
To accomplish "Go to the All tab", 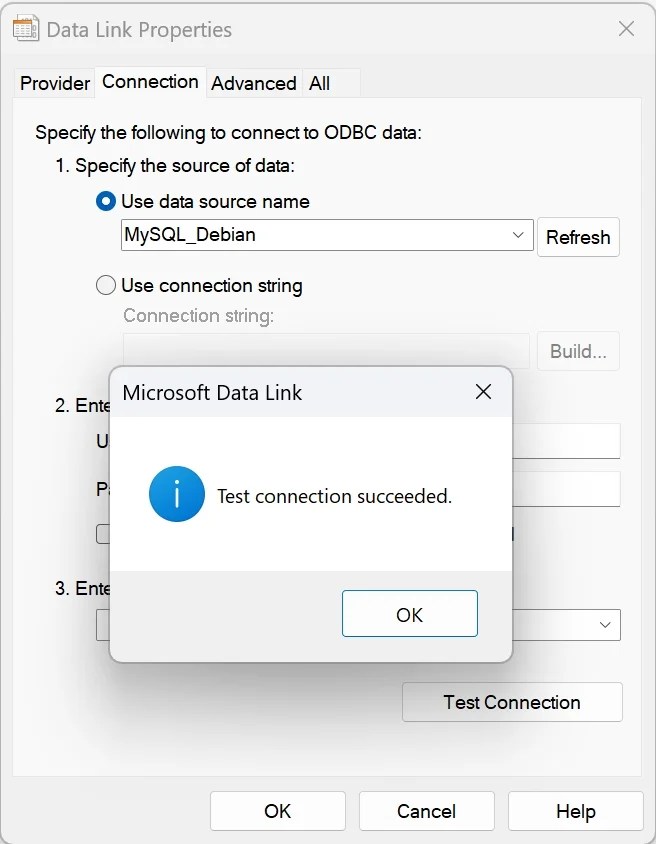I will tap(319, 83).
